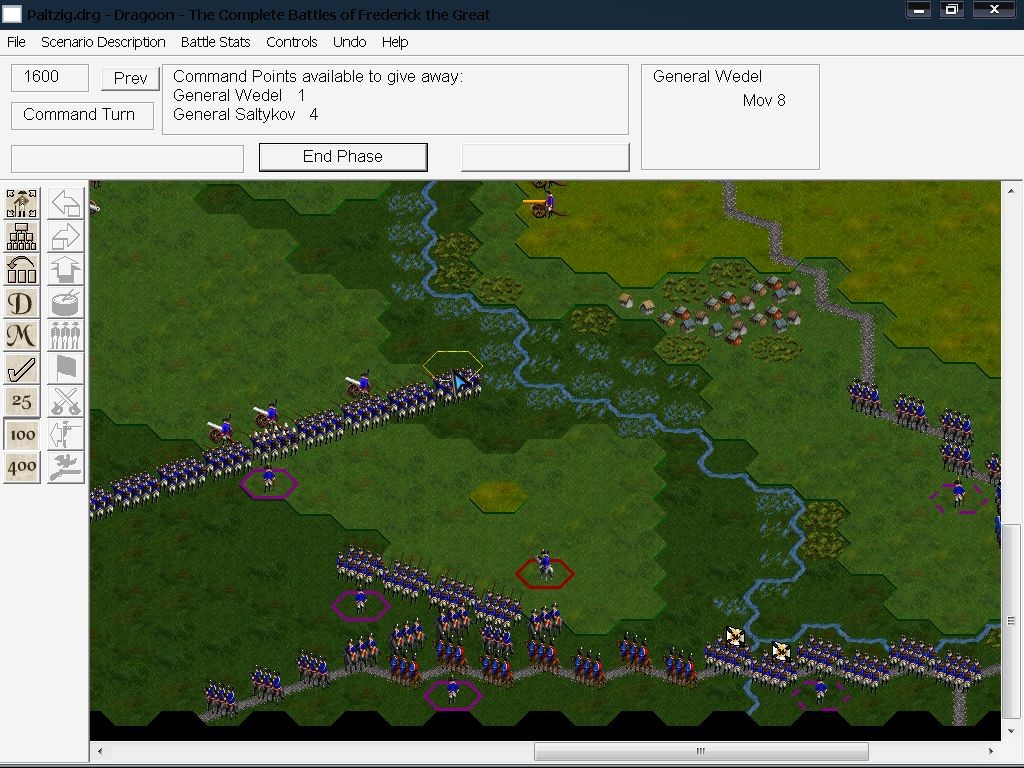The width and height of the screenshot is (1024, 768).
Task: Click the soldier with corner arrows icon
Action: (22, 203)
